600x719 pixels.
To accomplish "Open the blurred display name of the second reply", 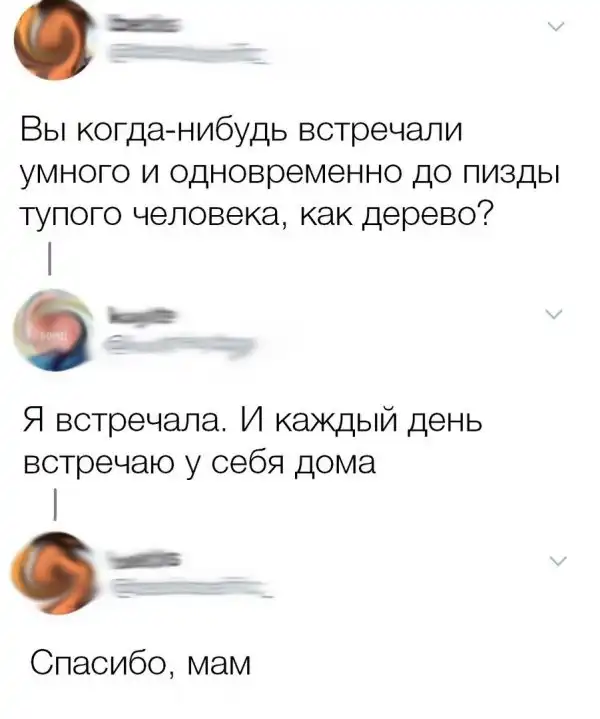I will (141, 315).
